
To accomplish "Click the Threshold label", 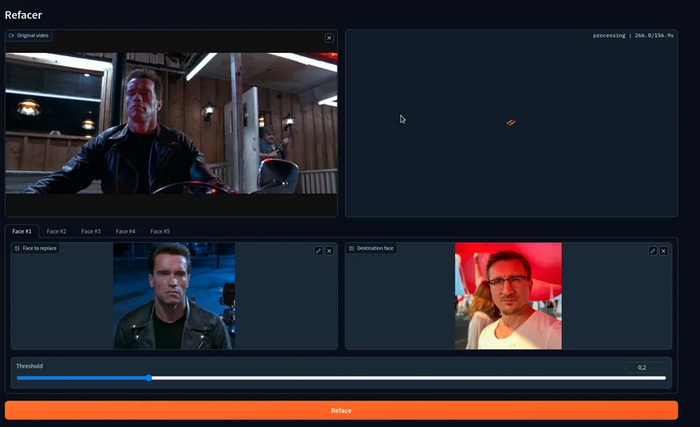I will coord(29,366).
